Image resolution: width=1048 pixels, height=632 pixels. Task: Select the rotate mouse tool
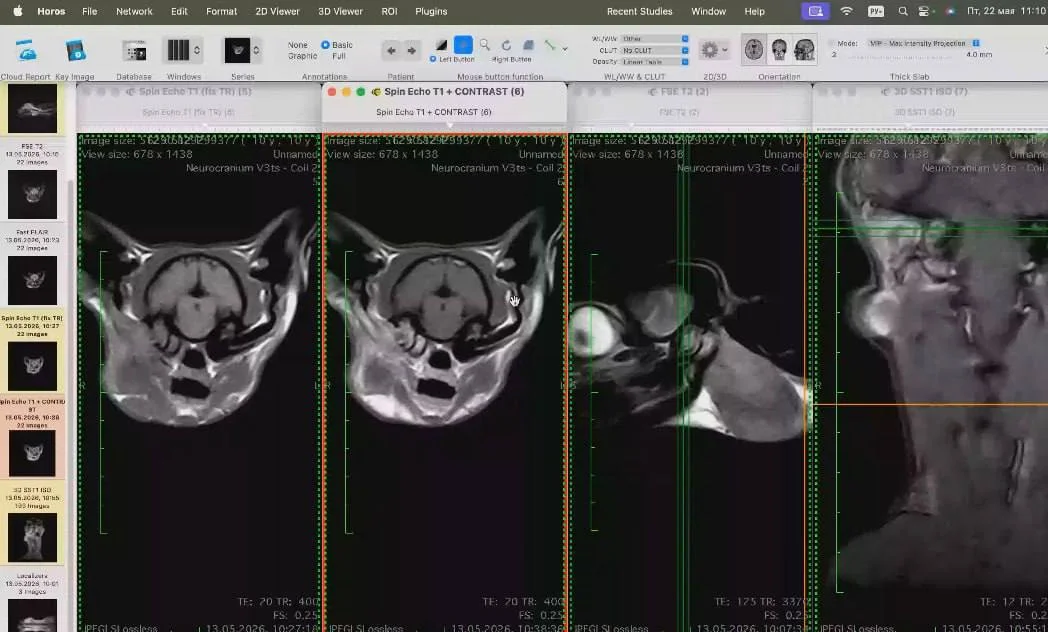click(506, 45)
